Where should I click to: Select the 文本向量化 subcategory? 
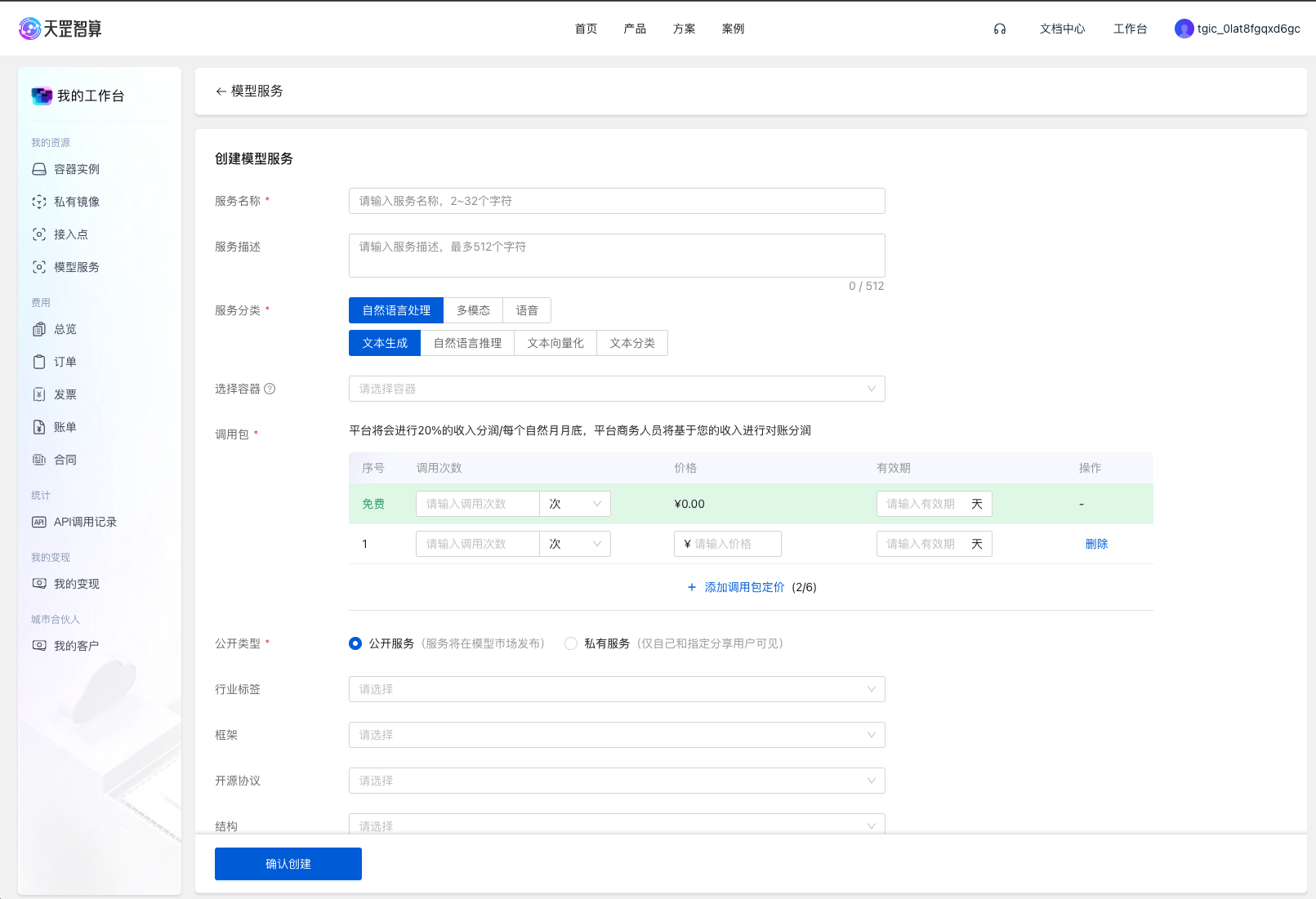click(x=555, y=343)
